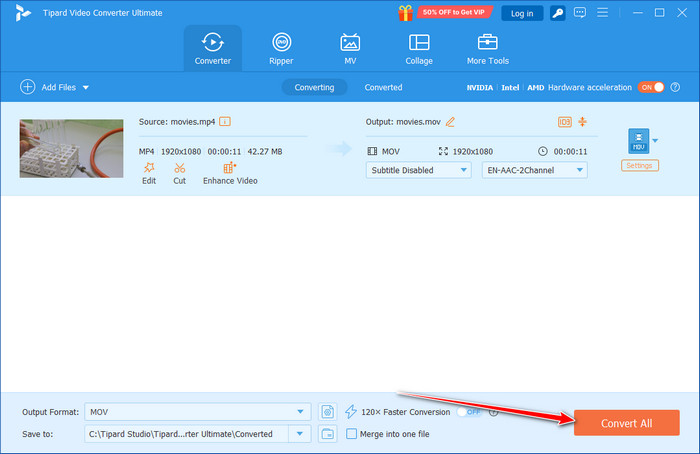The image size is (700, 454).
Task: Click the Cut scissors icon
Action: coord(180,168)
